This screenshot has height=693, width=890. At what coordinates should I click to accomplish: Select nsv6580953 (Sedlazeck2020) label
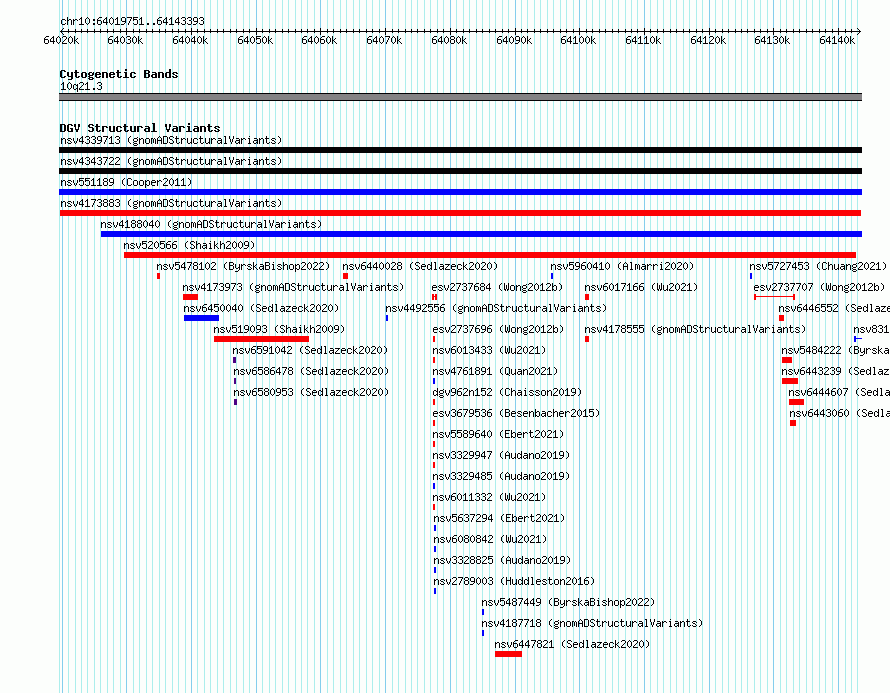312,392
